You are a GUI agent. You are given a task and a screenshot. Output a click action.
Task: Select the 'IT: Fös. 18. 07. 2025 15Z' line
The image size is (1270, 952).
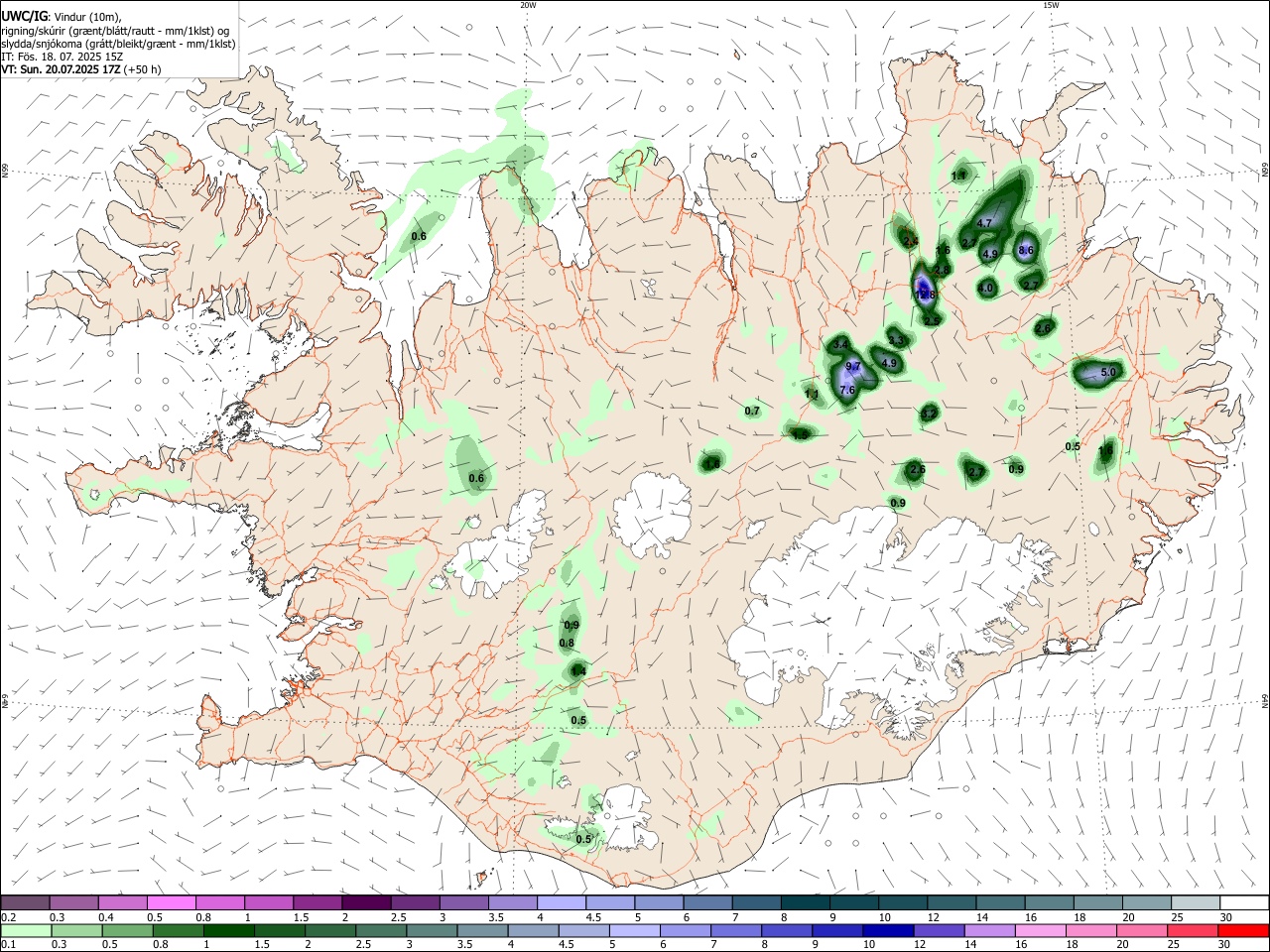(x=63, y=57)
